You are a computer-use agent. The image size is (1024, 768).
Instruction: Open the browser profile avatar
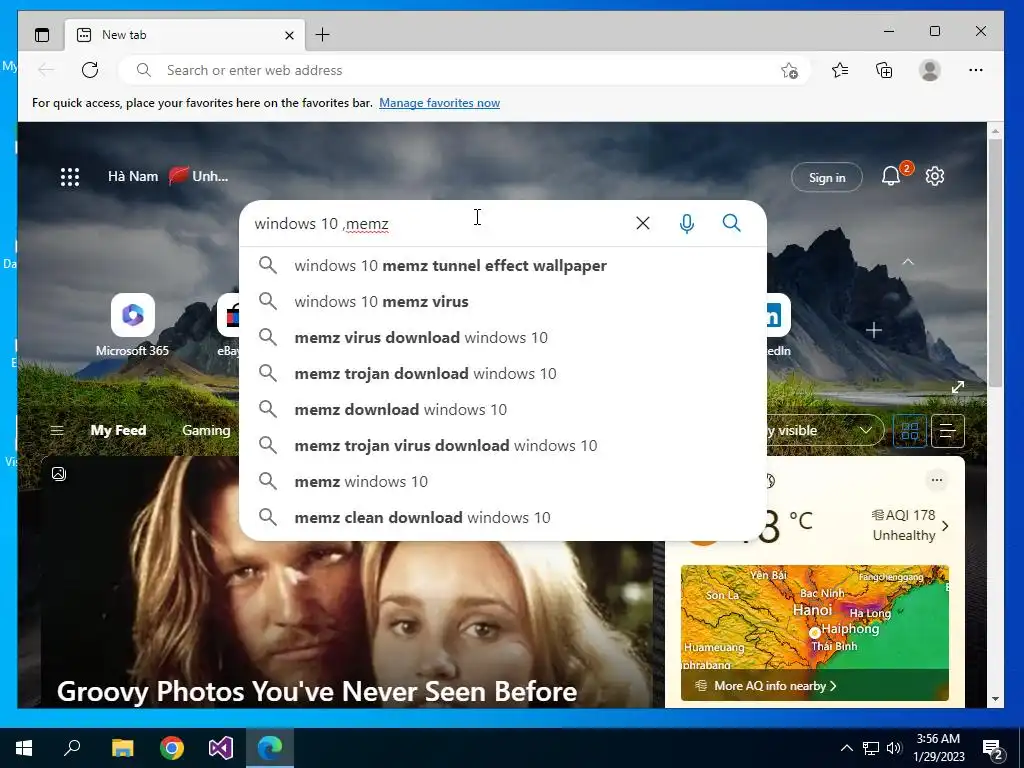tap(929, 70)
